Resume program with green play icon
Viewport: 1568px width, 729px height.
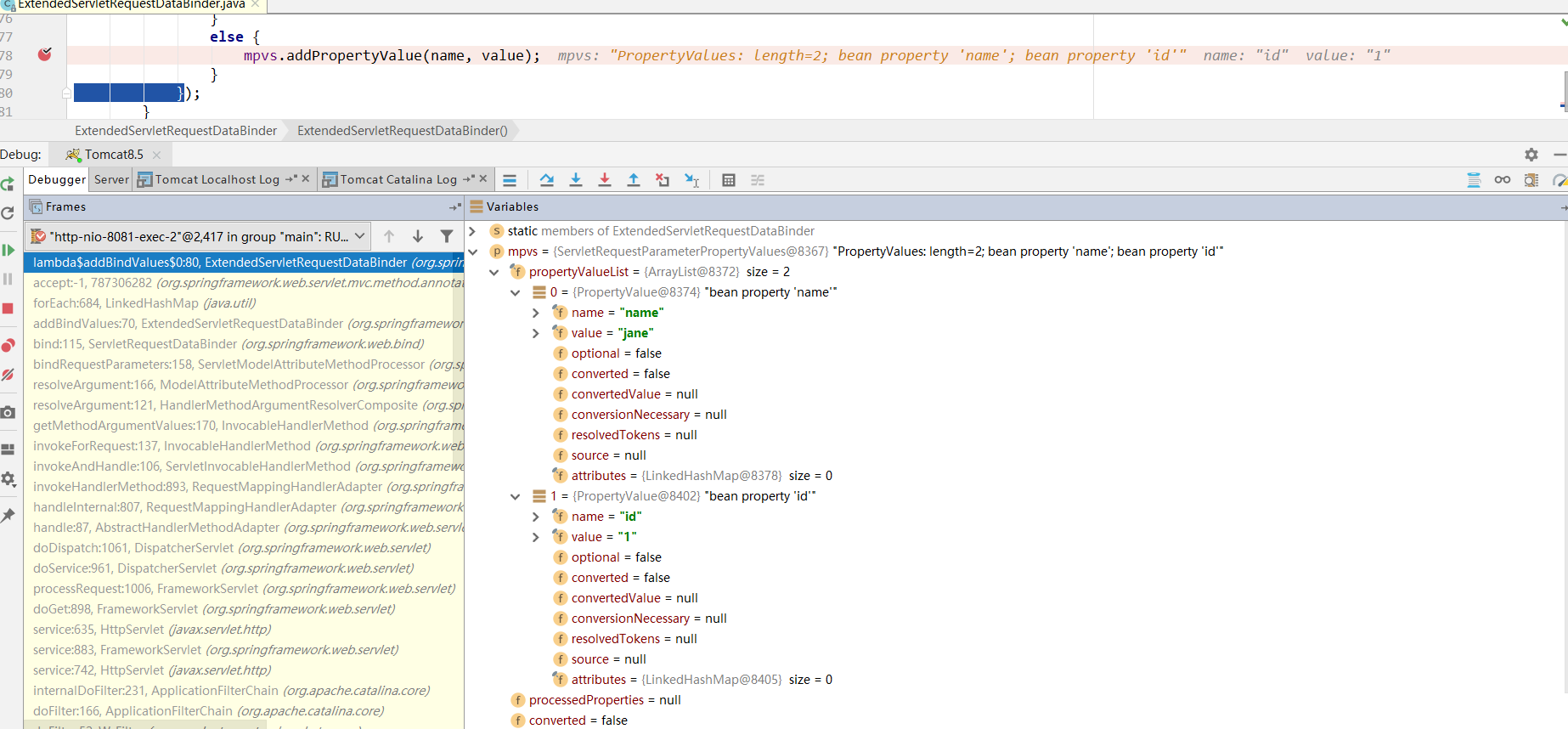point(8,251)
